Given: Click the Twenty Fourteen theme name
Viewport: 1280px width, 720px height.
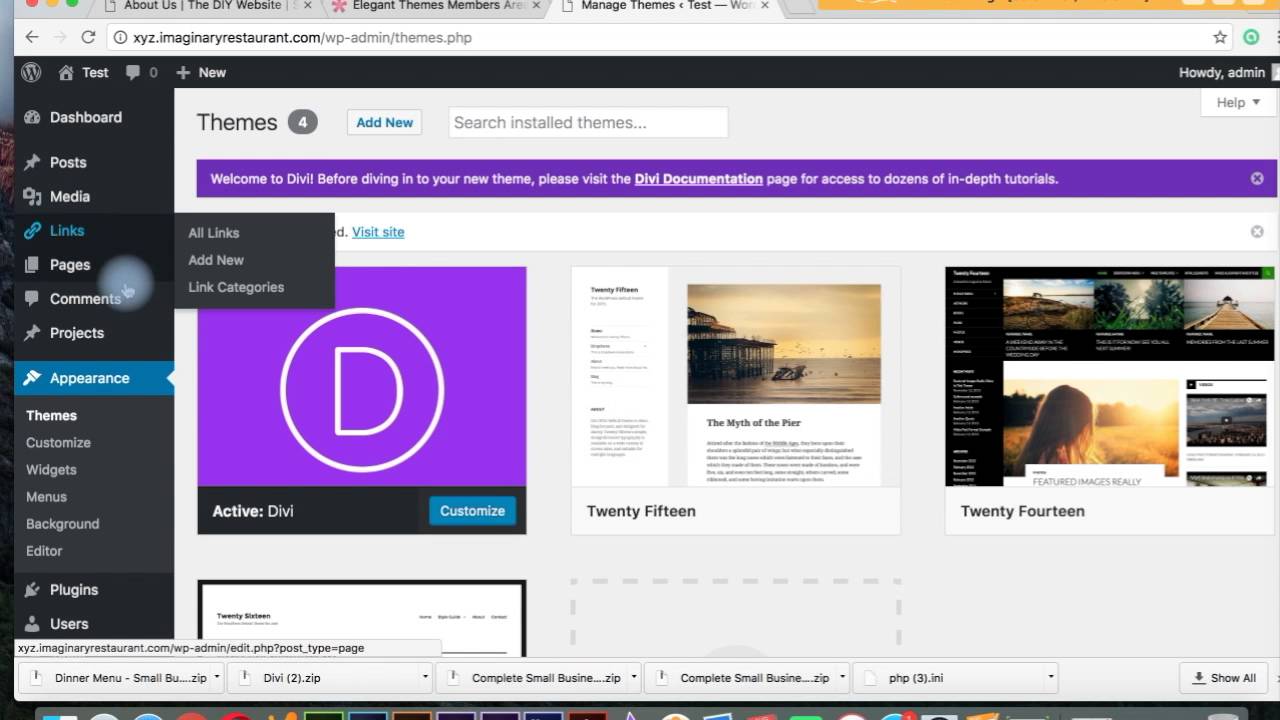Looking at the screenshot, I should click(1022, 511).
